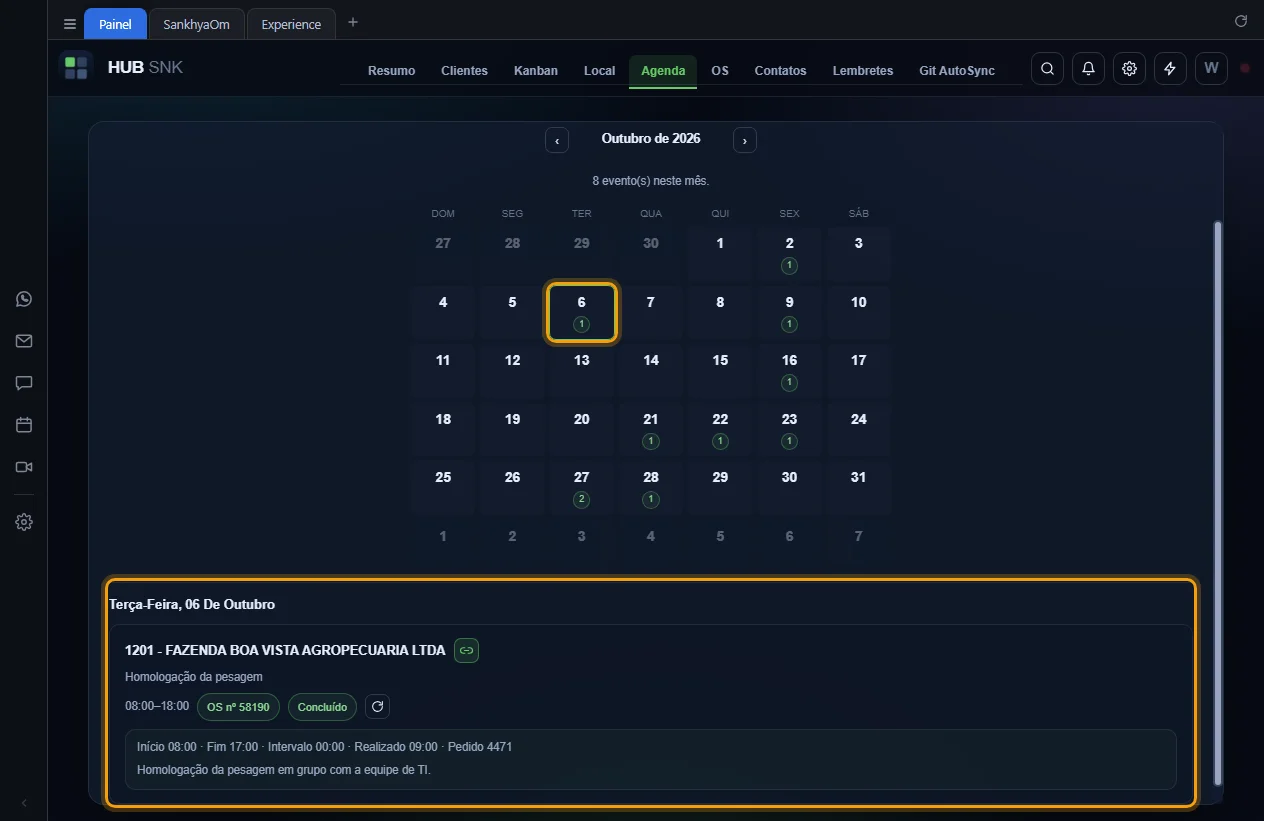1264x821 pixels.
Task: Select the Agenda menu item
Action: (663, 71)
